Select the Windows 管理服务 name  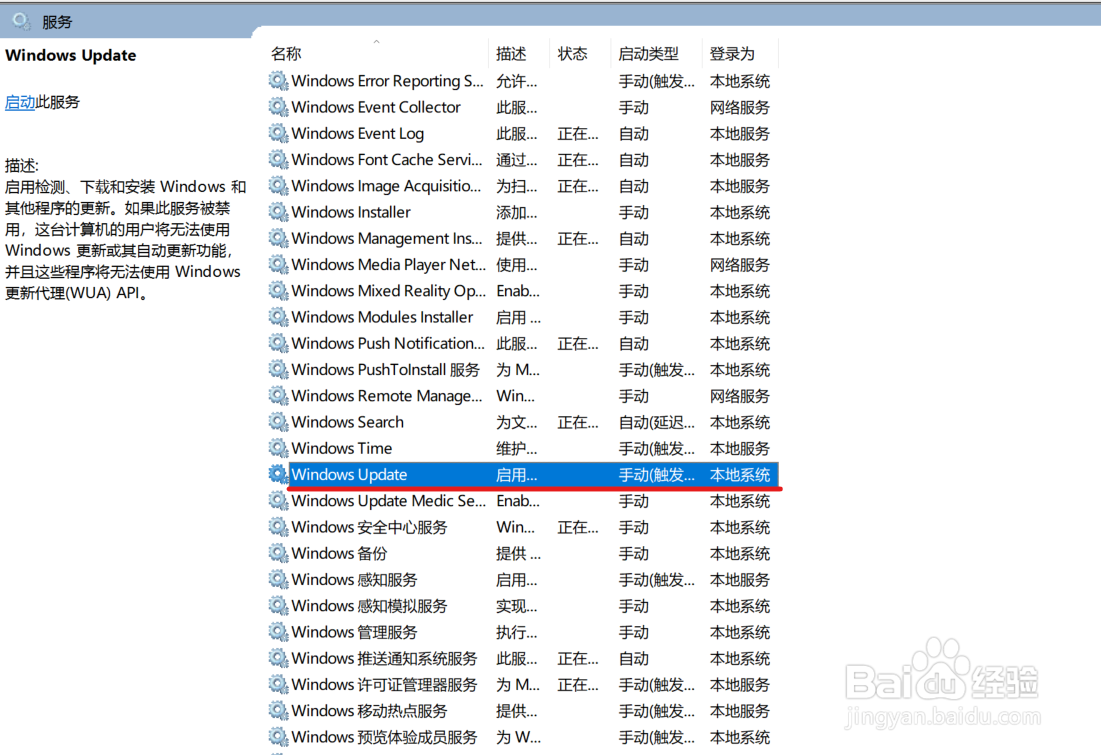355,631
